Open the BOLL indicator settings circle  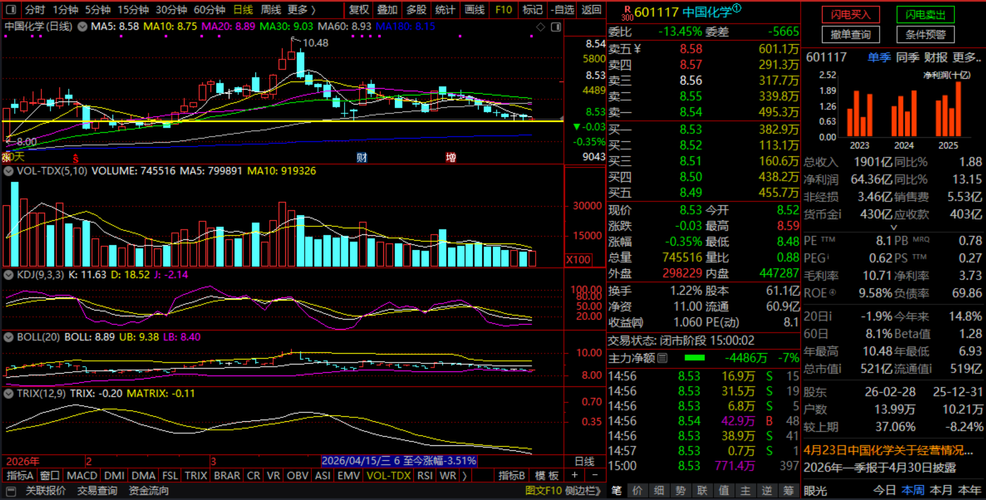point(9,337)
